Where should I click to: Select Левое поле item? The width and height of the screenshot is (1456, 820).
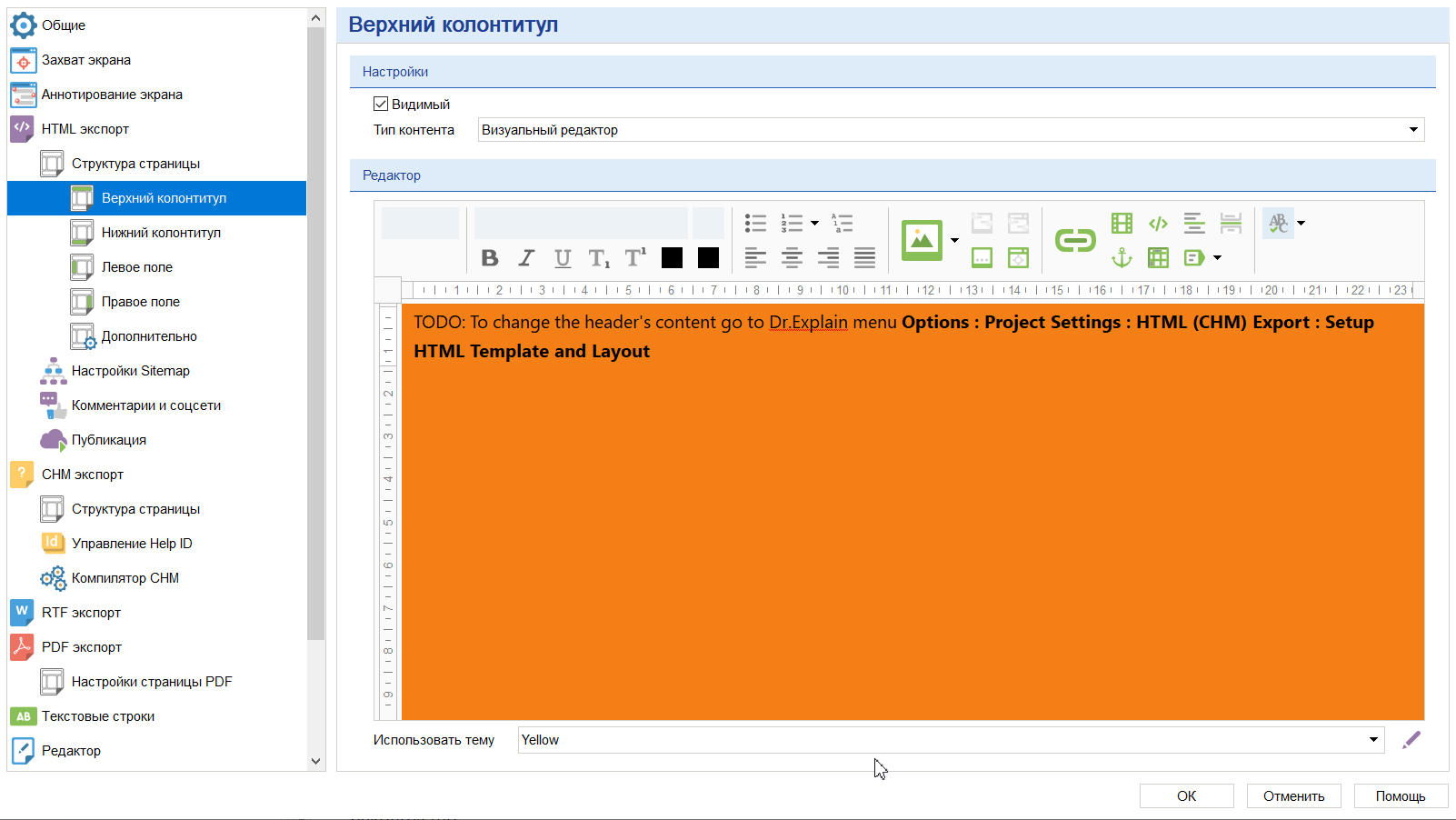coord(137,267)
